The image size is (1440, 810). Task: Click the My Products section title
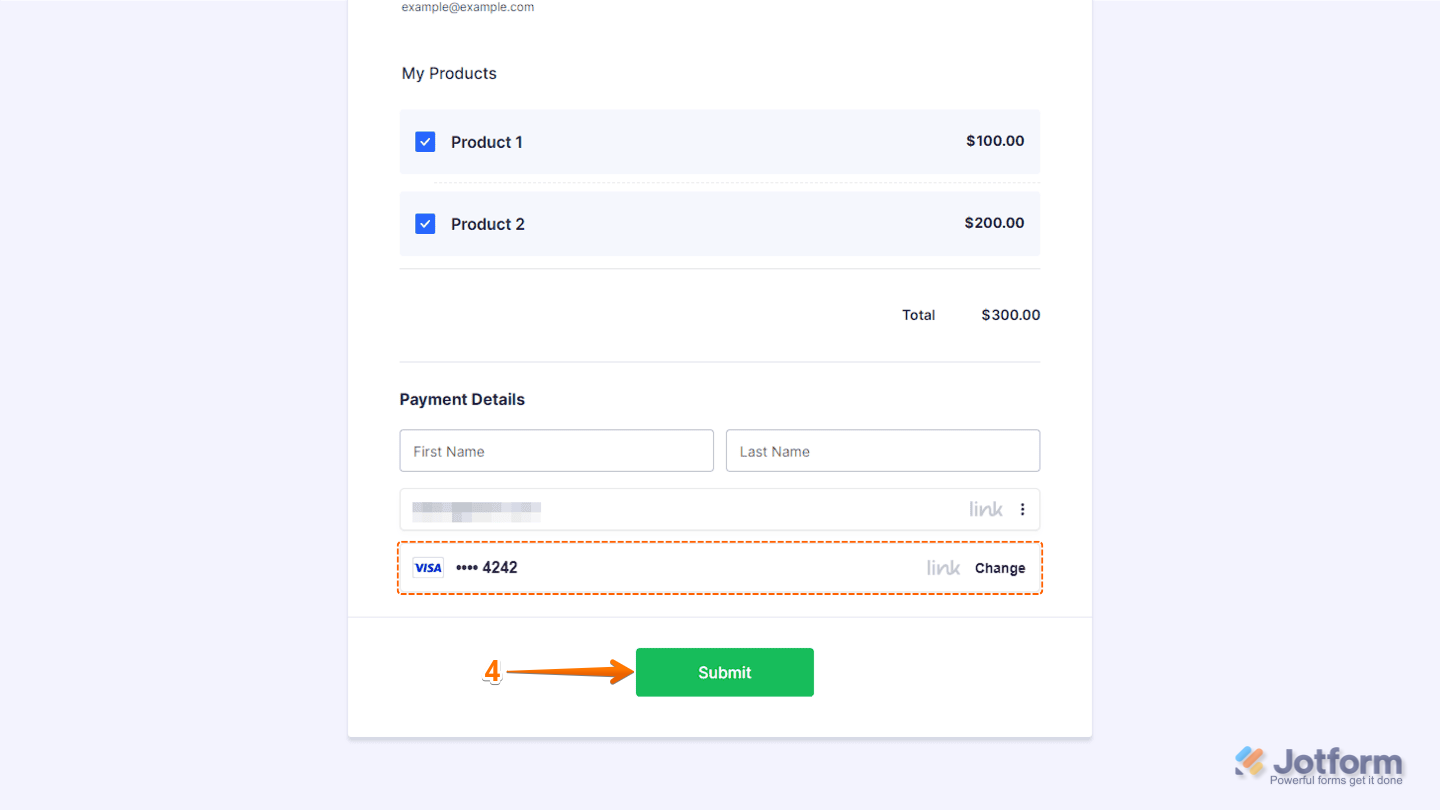[x=448, y=73]
